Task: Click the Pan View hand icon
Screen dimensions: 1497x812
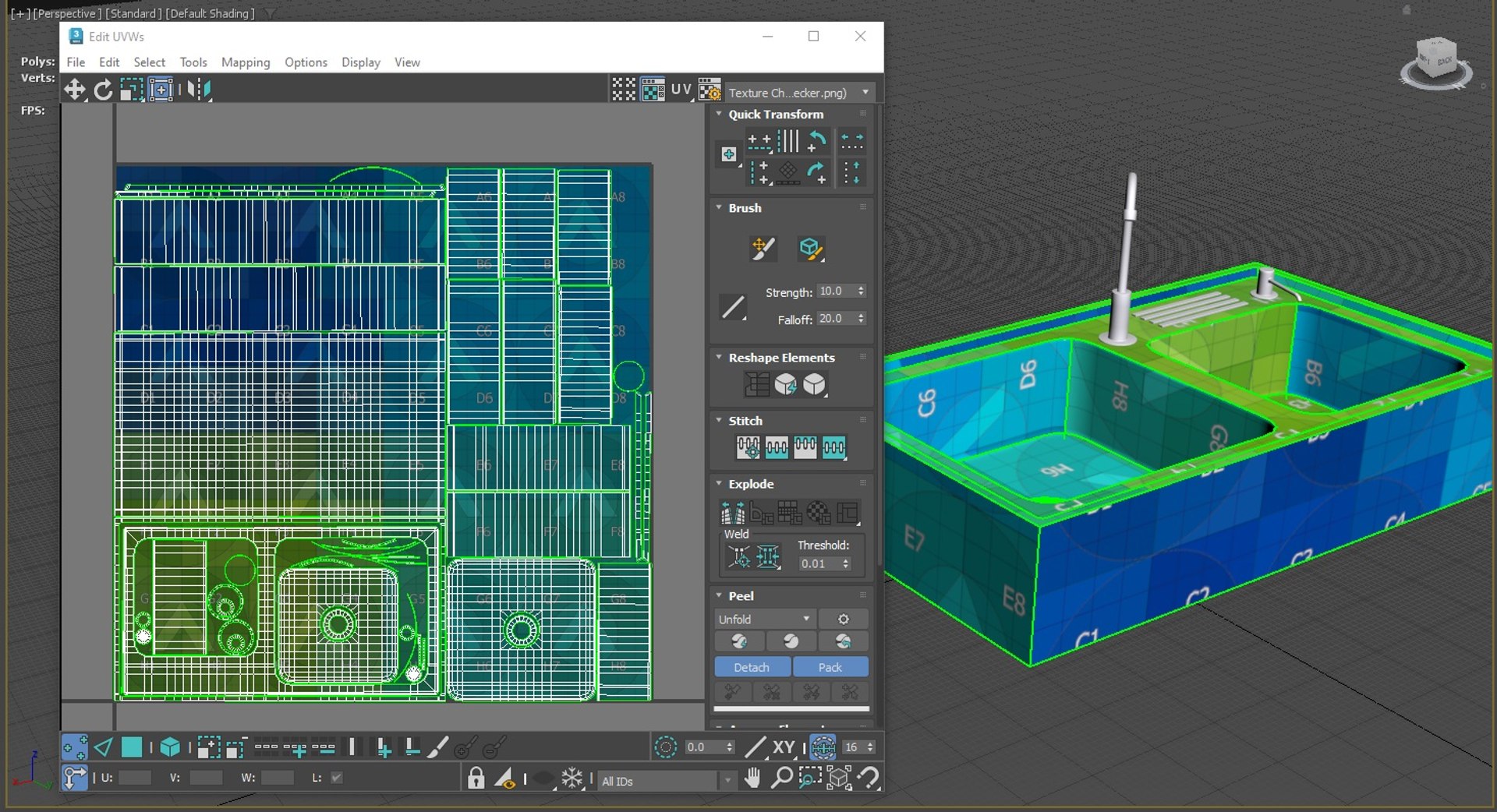Action: tap(752, 778)
